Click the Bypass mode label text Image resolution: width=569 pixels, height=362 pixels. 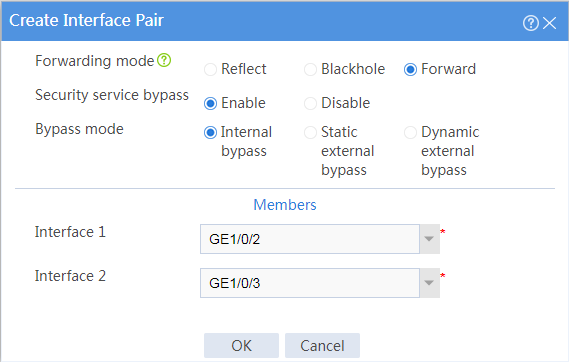coord(79,129)
